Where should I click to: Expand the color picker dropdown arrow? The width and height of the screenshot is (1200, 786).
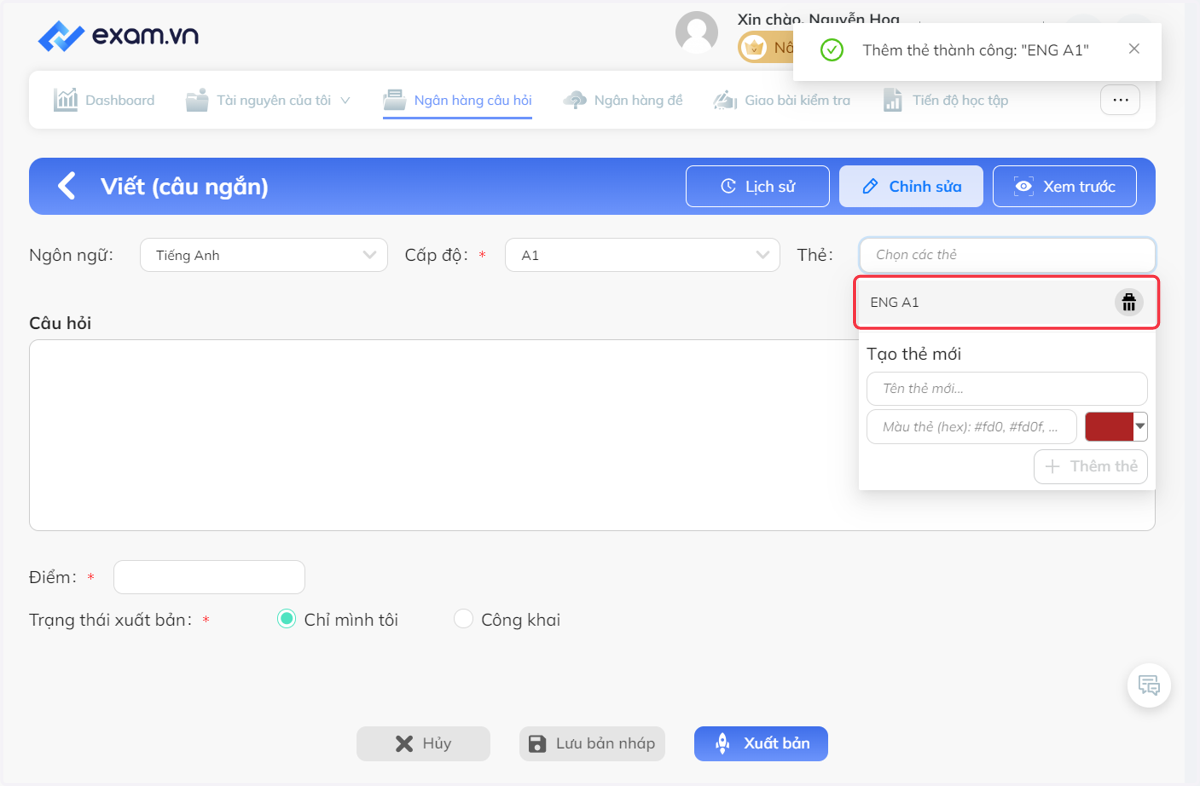tap(1141, 427)
